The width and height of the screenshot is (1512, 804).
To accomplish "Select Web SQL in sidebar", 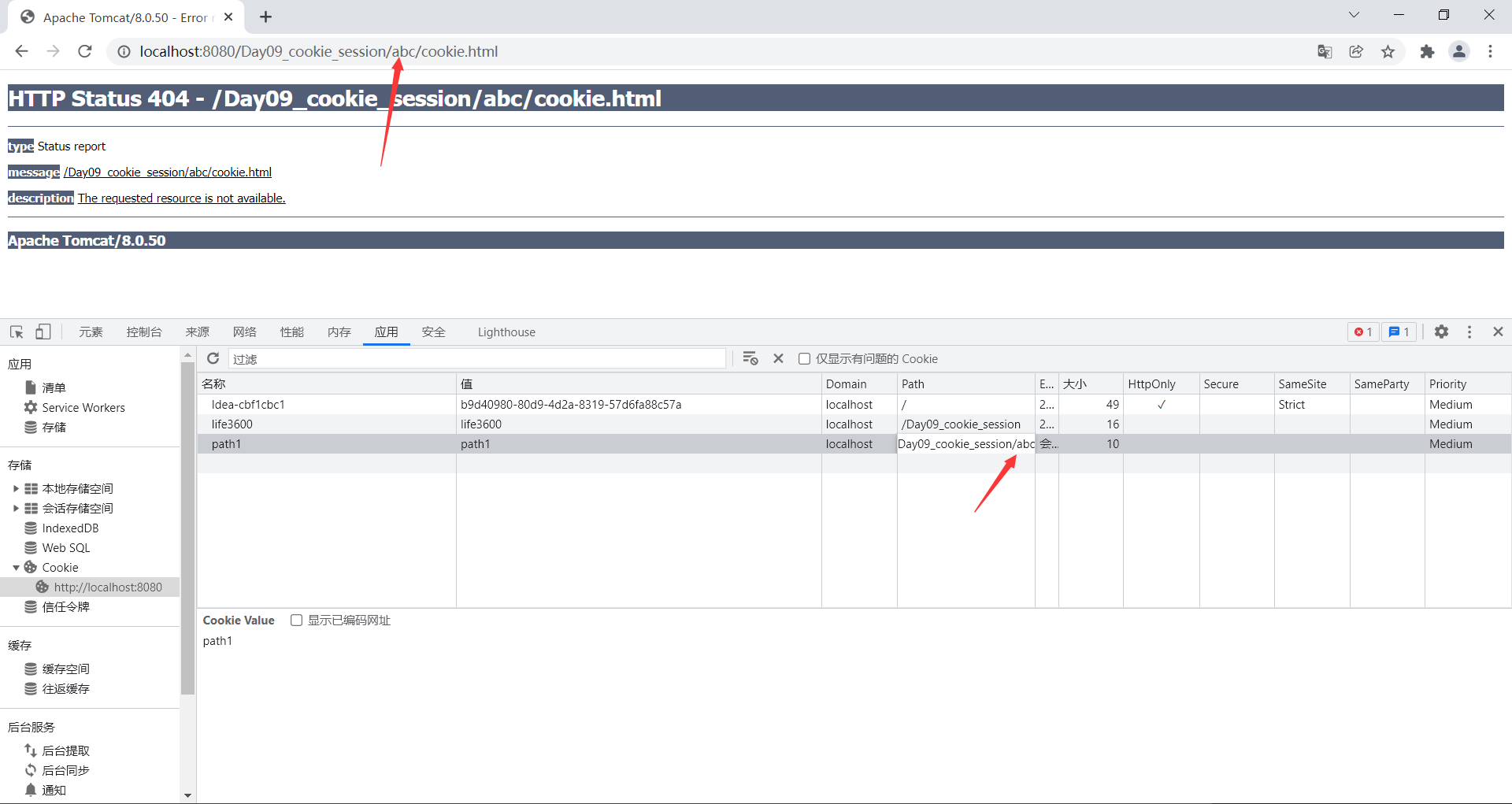I will (x=66, y=547).
